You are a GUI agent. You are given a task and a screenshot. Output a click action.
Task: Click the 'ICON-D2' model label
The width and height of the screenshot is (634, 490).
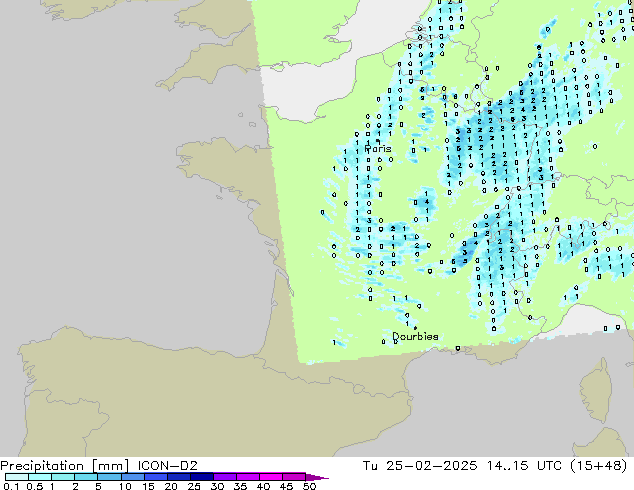167,466
